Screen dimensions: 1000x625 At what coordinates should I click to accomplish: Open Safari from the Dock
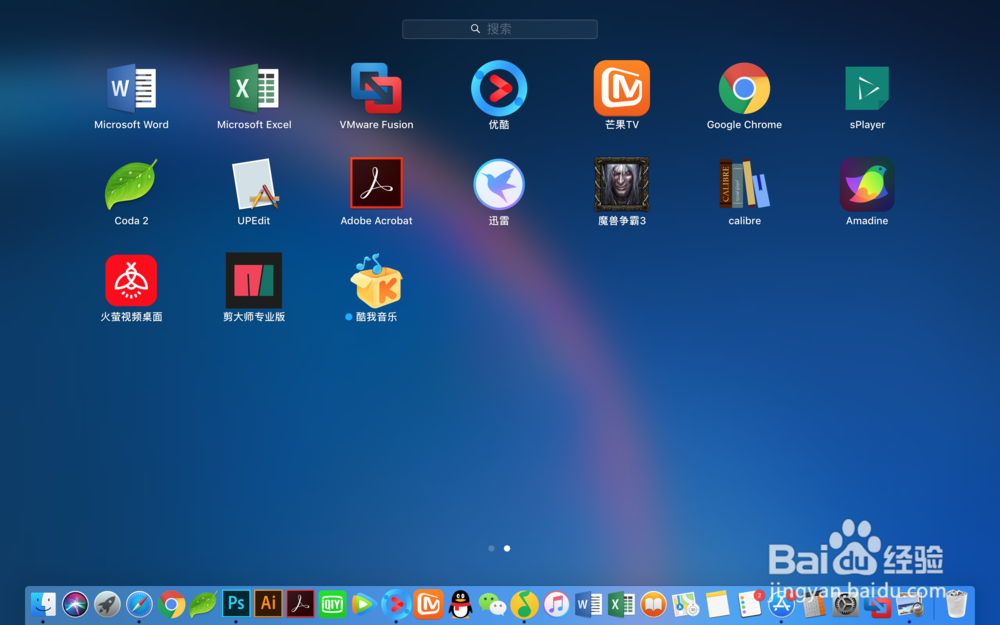tap(139, 603)
